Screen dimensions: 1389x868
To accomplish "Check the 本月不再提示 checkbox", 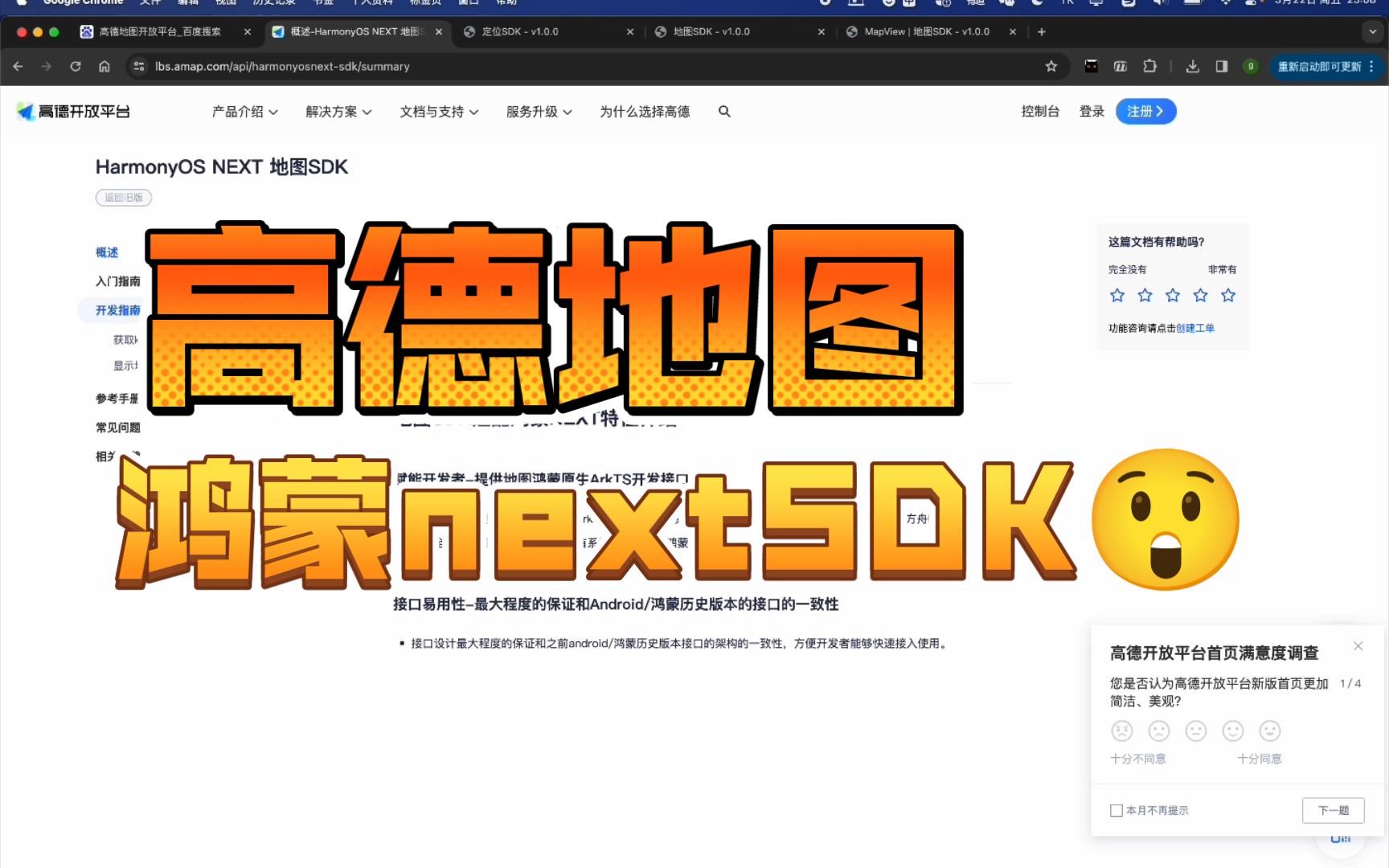I will (x=1117, y=811).
